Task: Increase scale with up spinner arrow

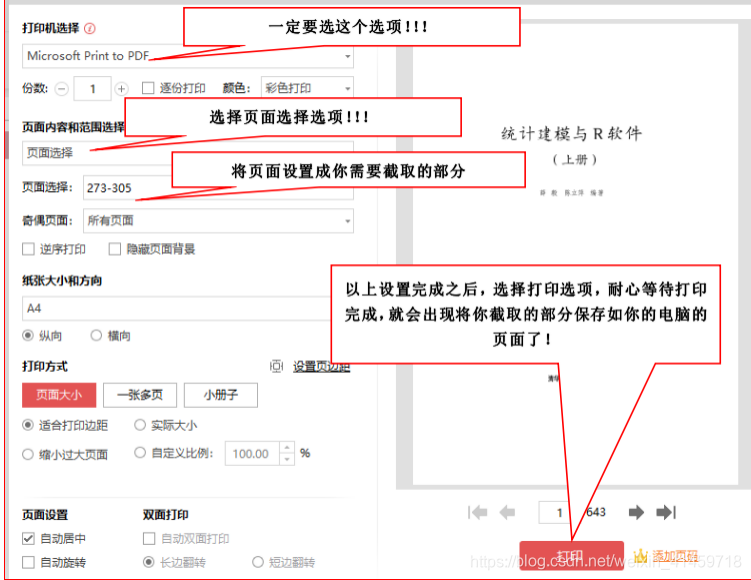Action: pos(287,448)
